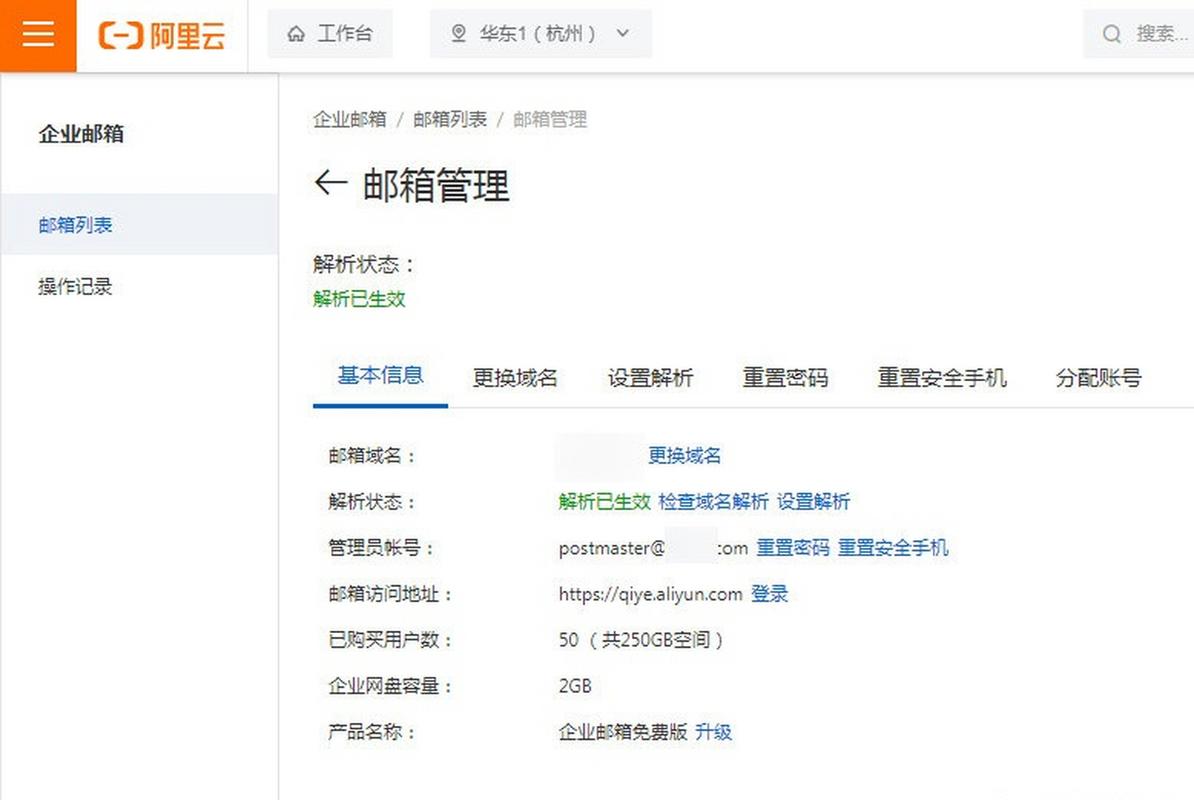
Task: Open the orange hamburger menu
Action: [x=38, y=35]
